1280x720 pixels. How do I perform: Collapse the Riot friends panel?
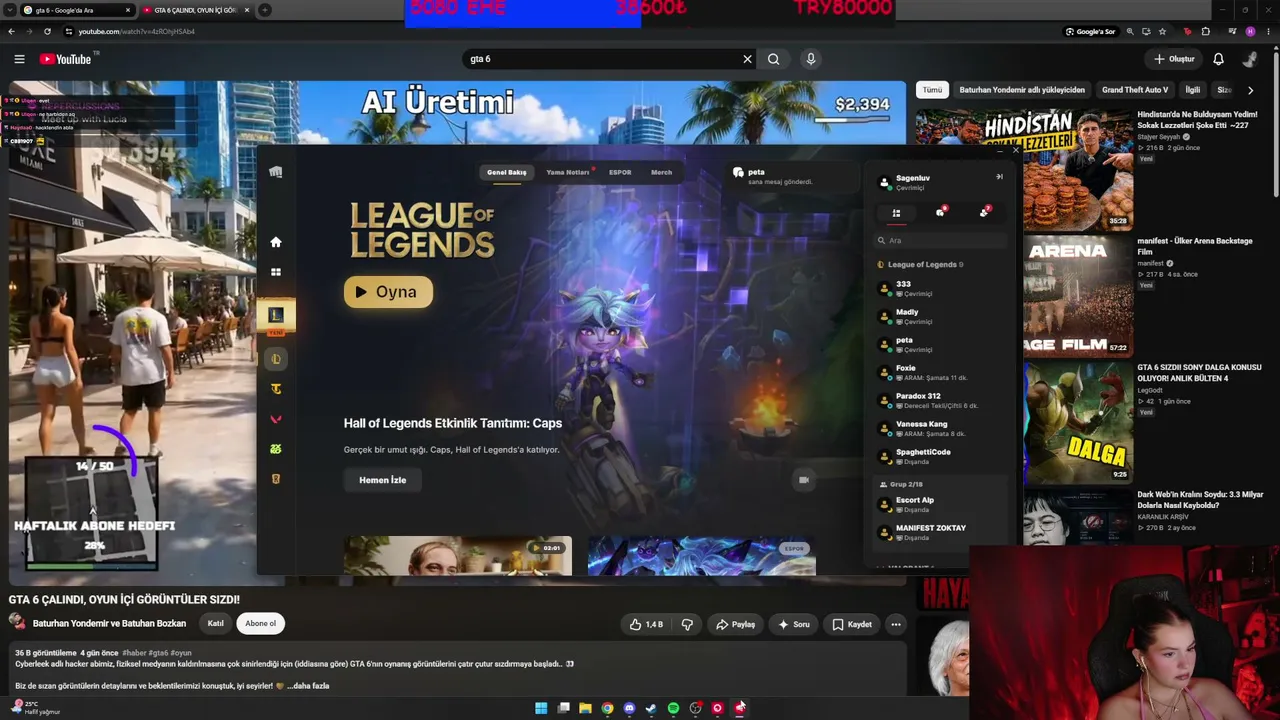pyautogui.click(x=999, y=177)
